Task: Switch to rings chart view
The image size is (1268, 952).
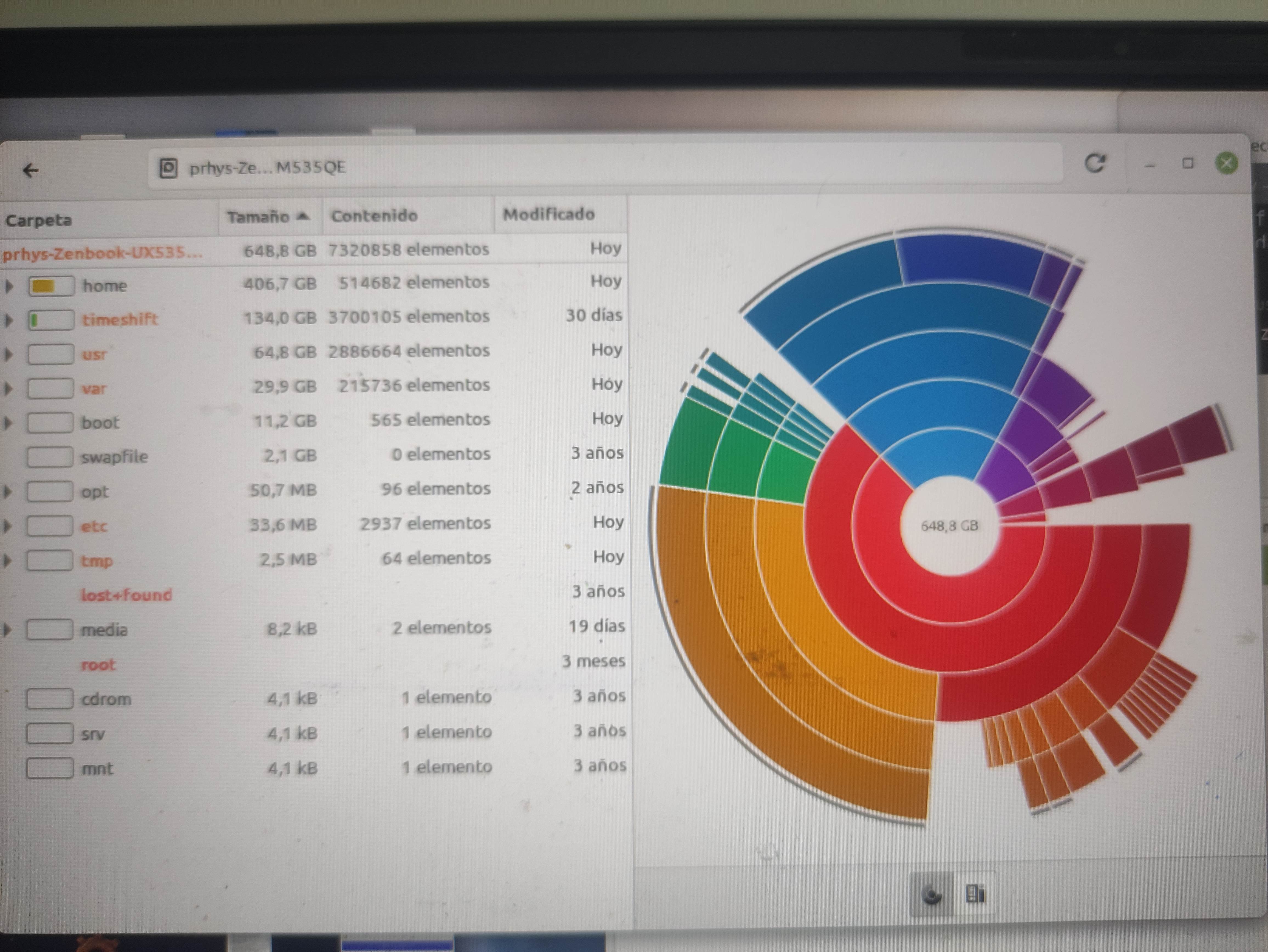Action: 932,894
